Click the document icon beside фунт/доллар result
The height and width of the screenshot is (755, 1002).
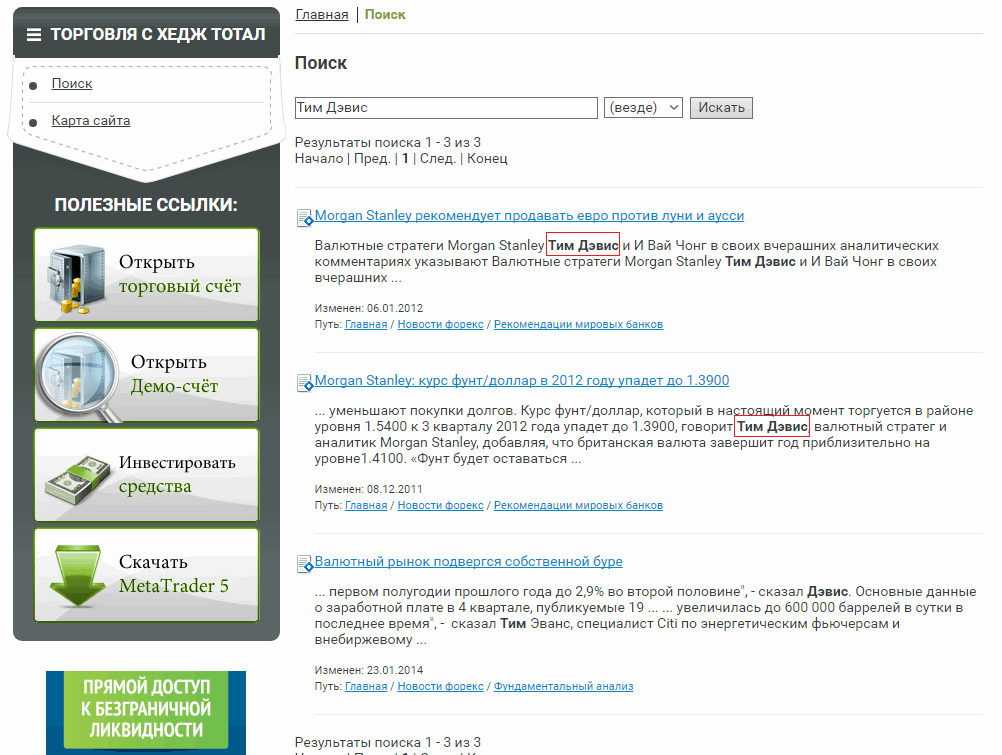click(x=305, y=382)
